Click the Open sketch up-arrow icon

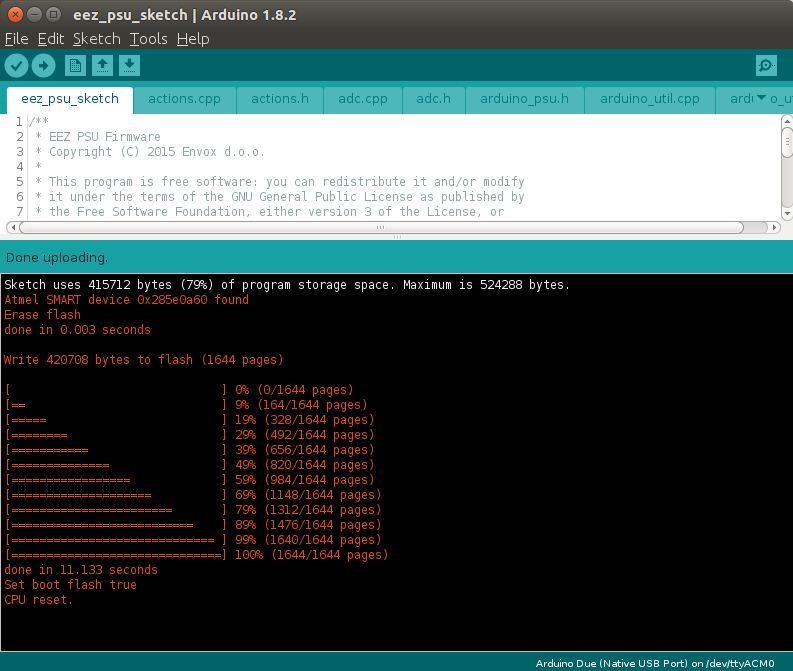click(x=102, y=66)
